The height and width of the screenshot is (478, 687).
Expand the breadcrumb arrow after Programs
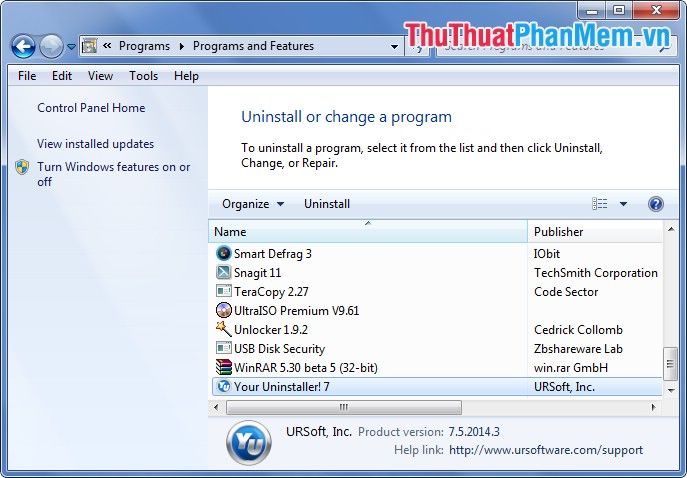(181, 46)
